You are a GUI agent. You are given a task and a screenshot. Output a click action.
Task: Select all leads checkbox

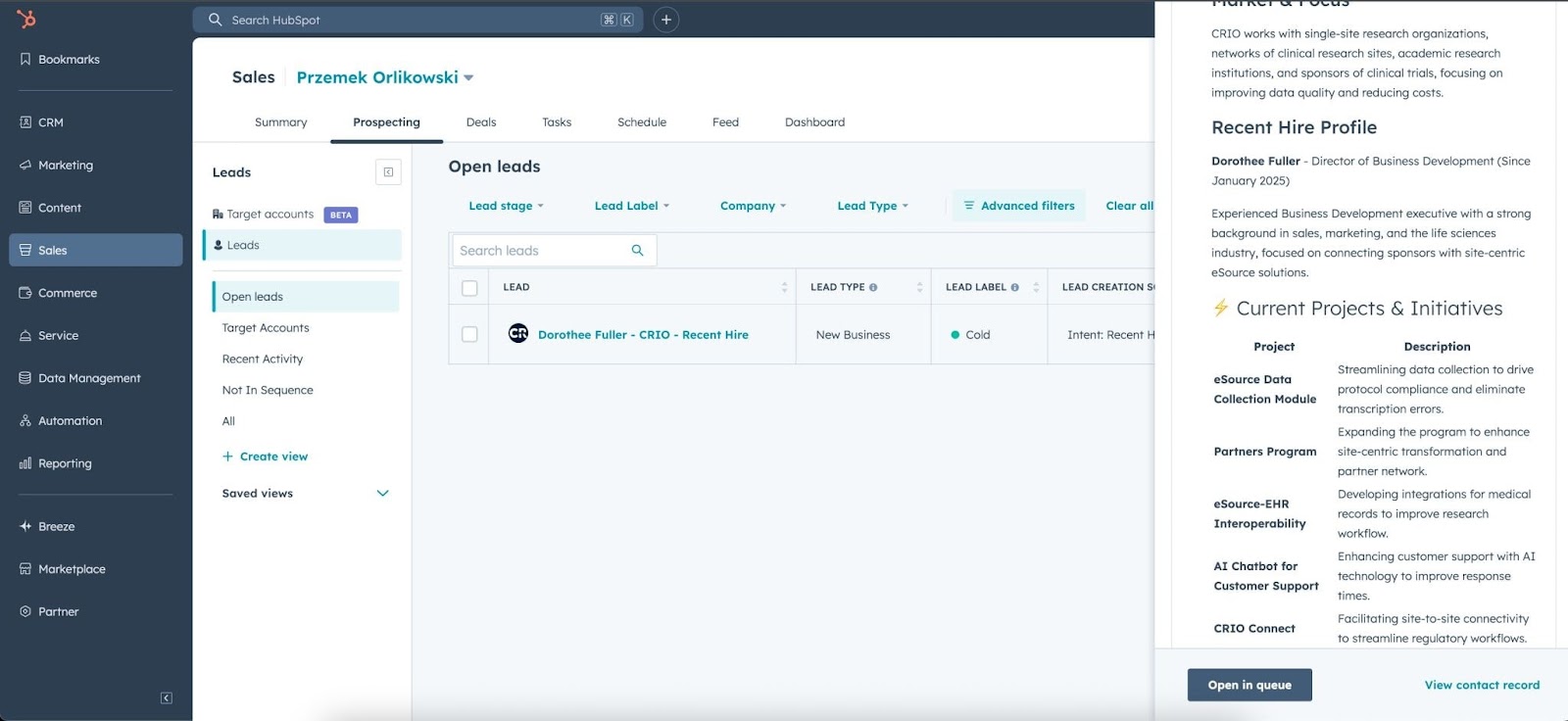pos(469,288)
